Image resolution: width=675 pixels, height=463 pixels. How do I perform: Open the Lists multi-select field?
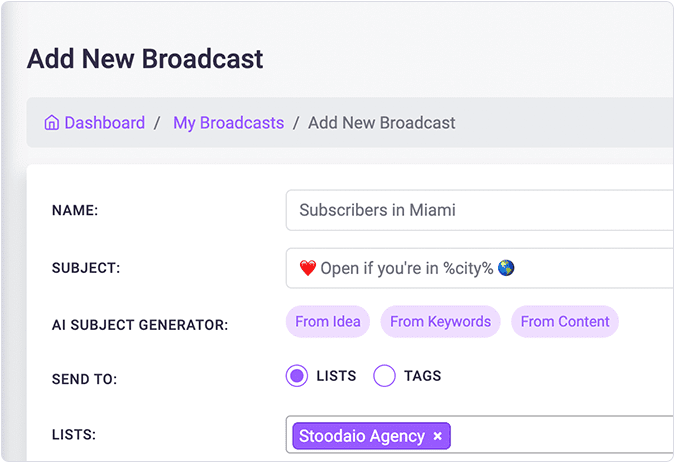(560, 436)
